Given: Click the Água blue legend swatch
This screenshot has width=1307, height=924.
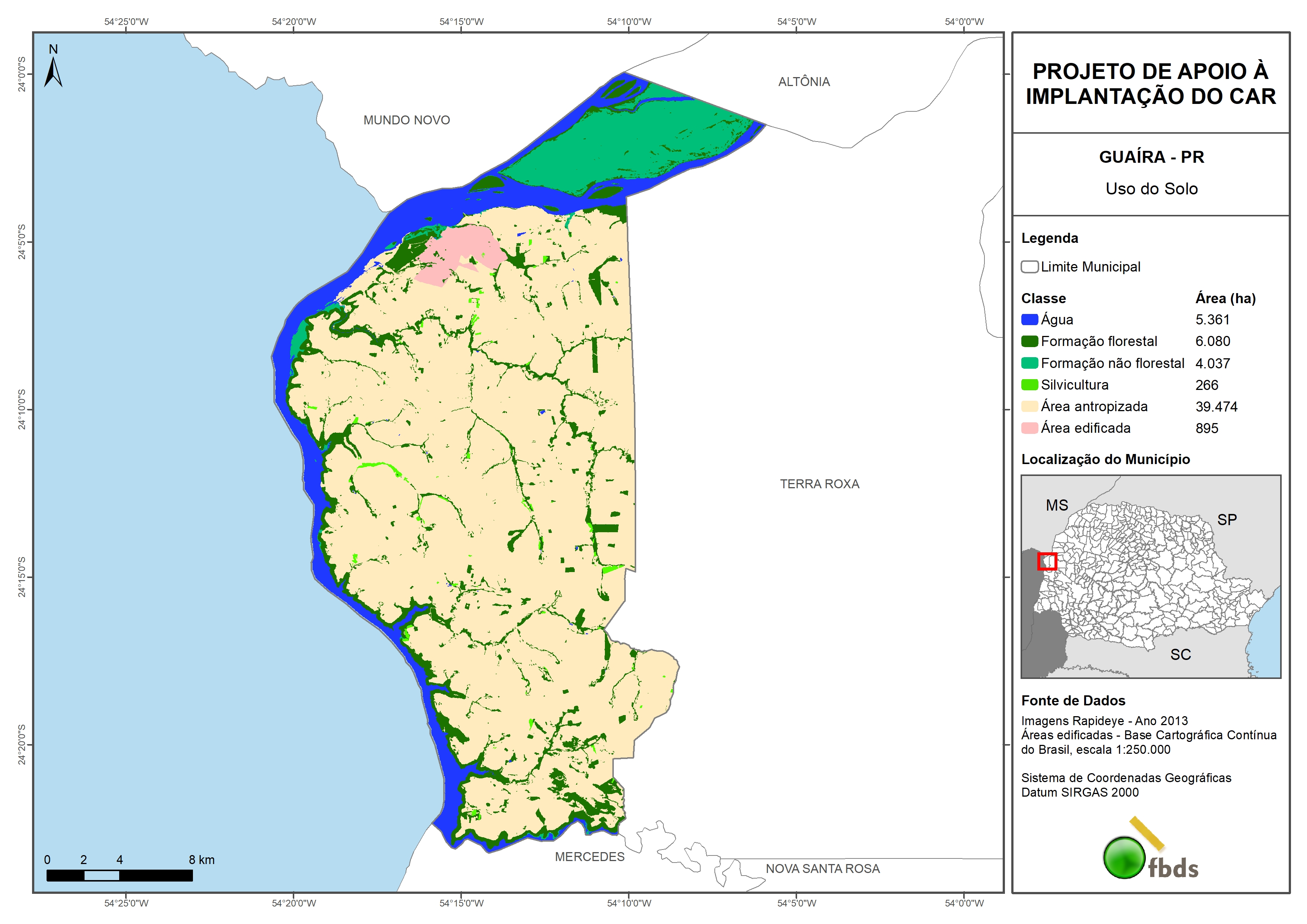Looking at the screenshot, I should (1029, 320).
